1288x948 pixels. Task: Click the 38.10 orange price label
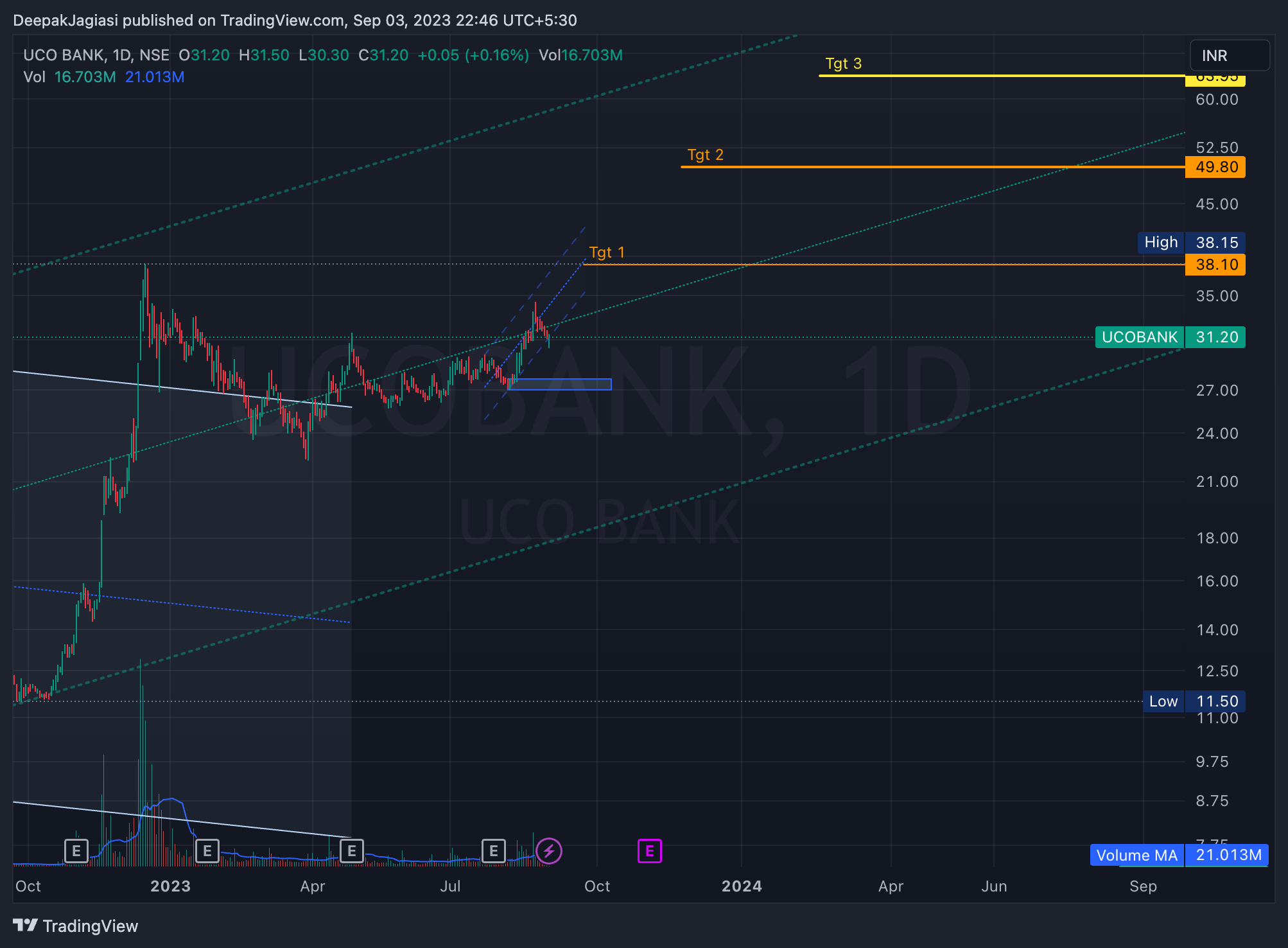tap(1215, 265)
